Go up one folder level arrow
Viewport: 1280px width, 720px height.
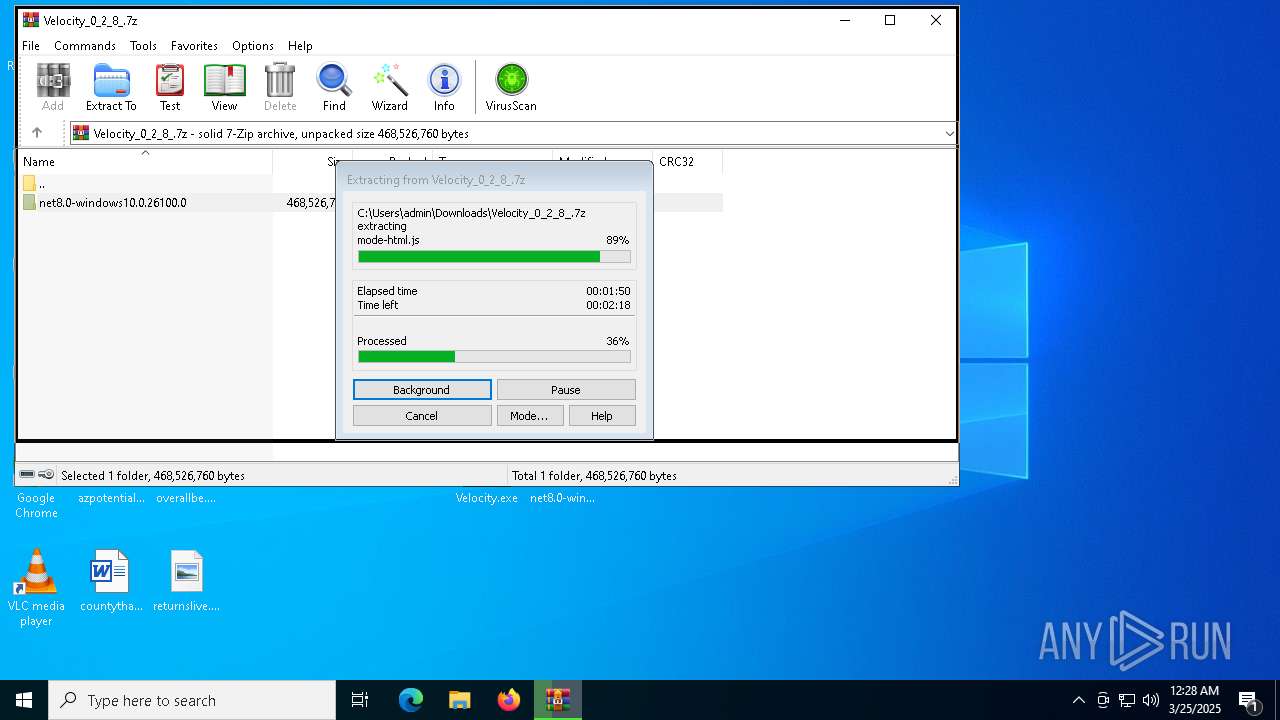pos(37,133)
